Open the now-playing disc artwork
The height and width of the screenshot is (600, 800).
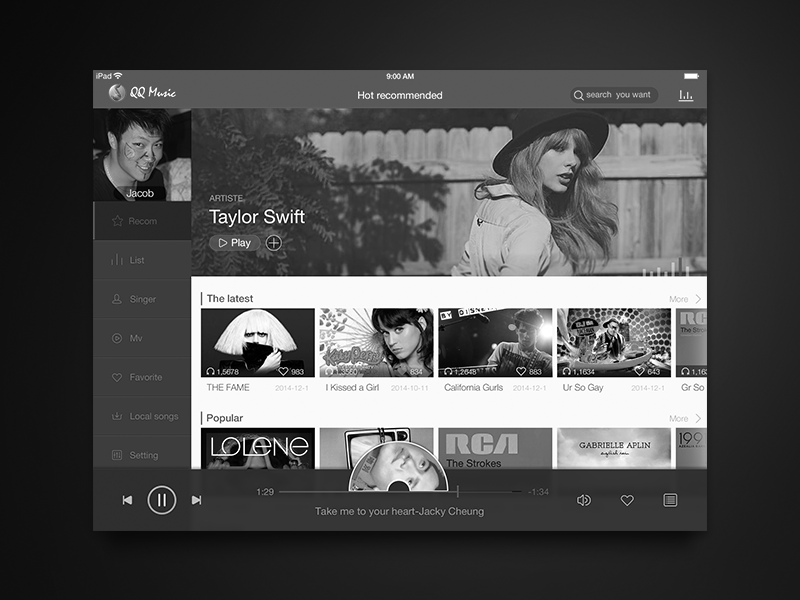pos(398,467)
